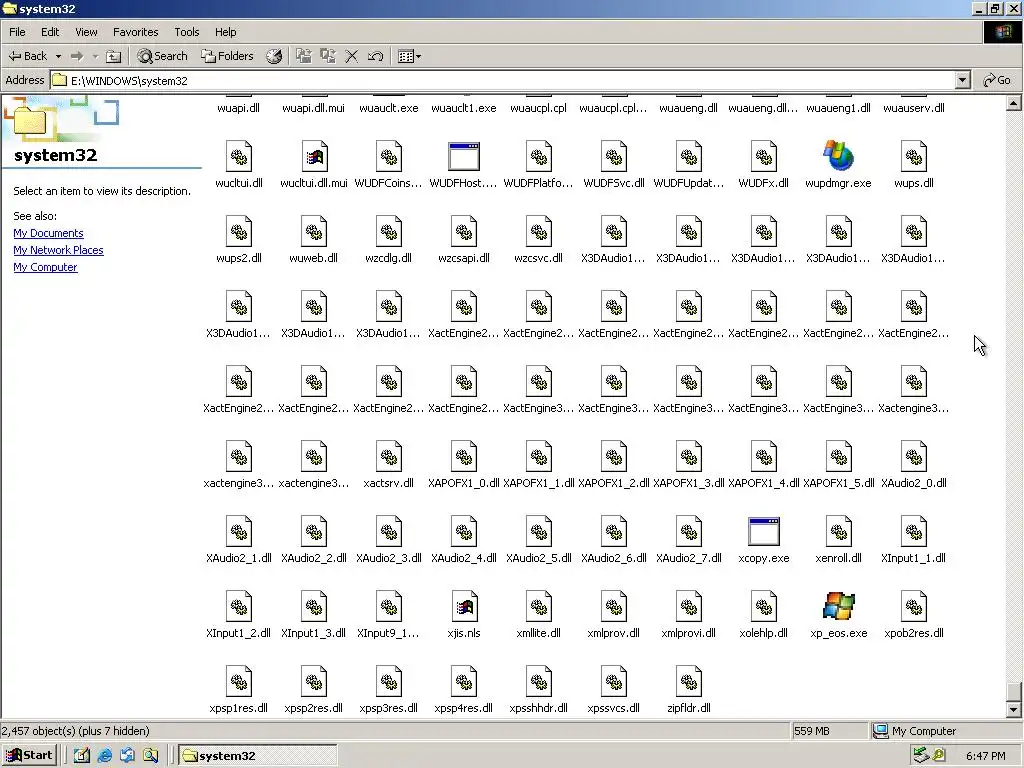Click the Go button
Viewport: 1024px width, 768px height.
pyautogui.click(x=997, y=80)
